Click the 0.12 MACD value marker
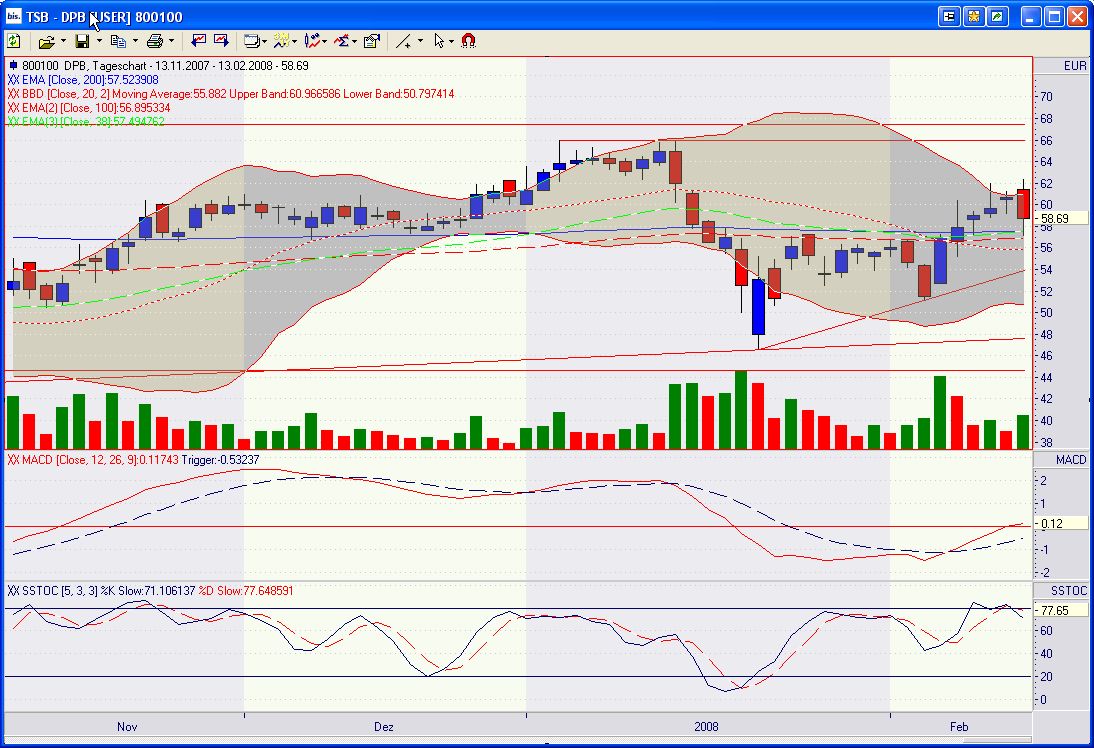The height and width of the screenshot is (748, 1094). click(1060, 523)
